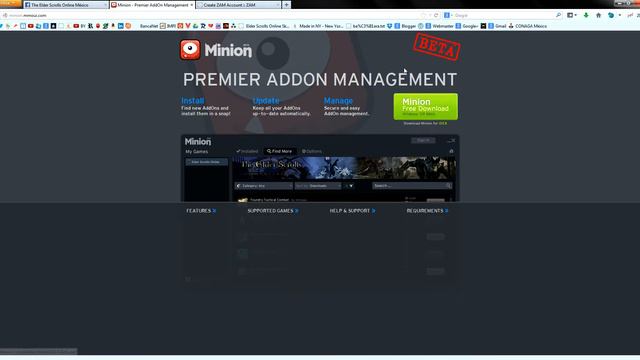Expand dropdown arrow beside globe toolbar icon

pos(620,15)
